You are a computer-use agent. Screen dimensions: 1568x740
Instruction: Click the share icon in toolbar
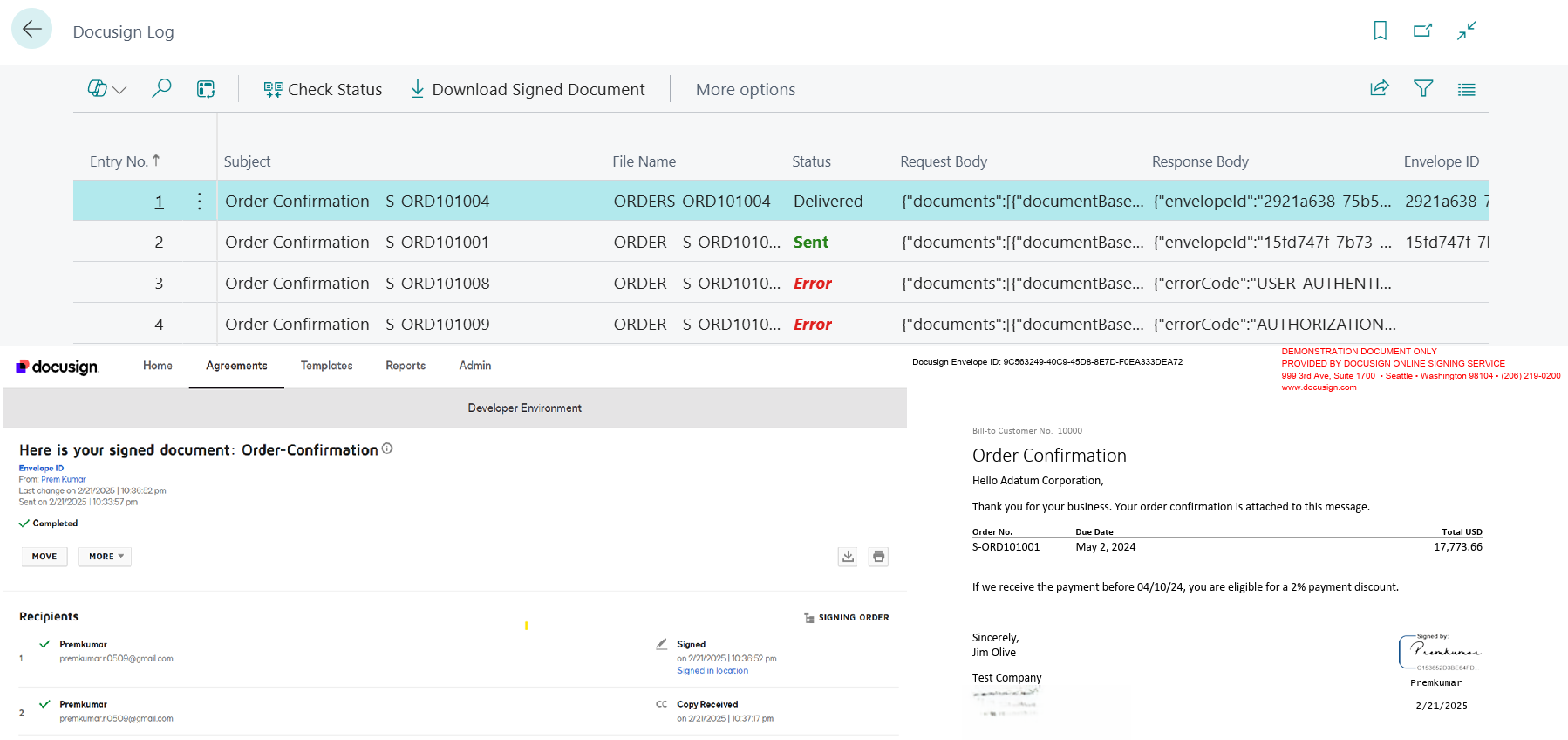[x=1380, y=88]
